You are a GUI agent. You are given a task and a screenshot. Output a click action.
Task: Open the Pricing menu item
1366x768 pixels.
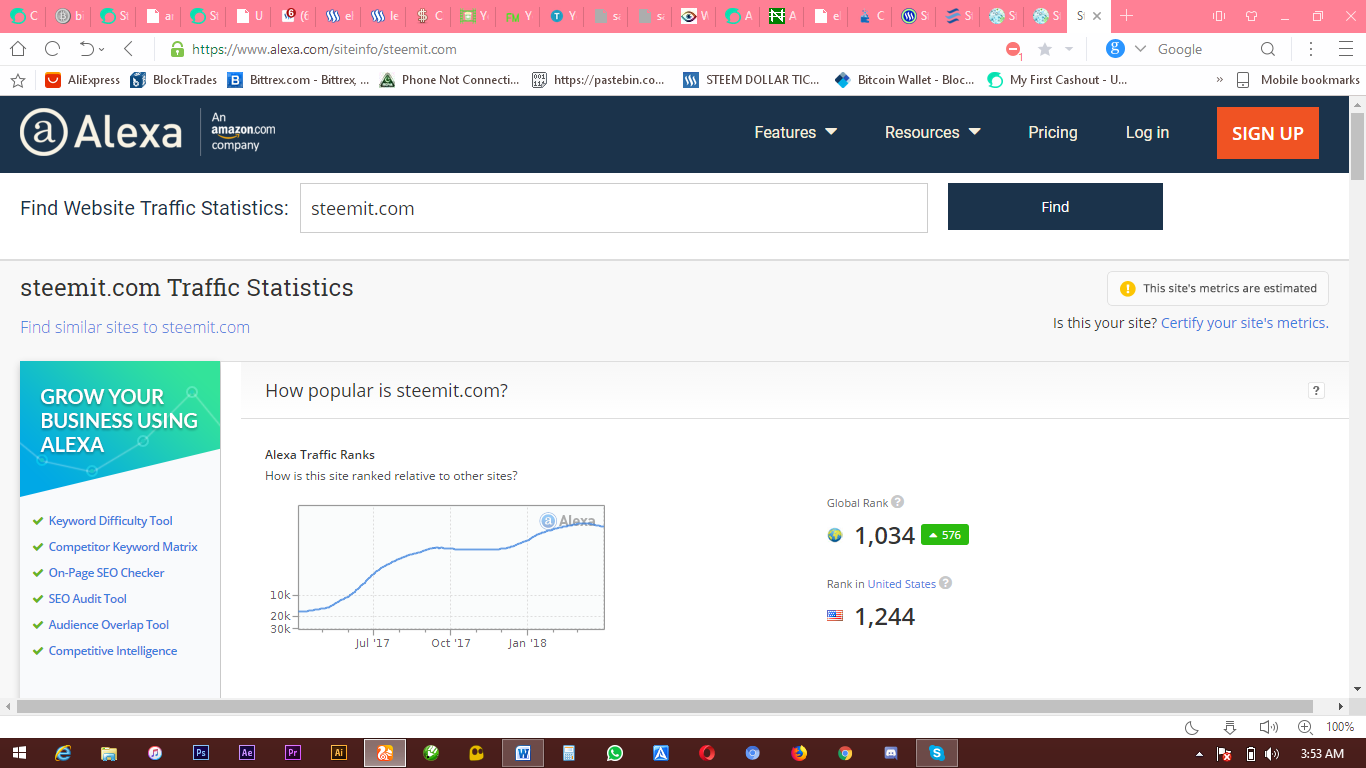click(x=1053, y=133)
